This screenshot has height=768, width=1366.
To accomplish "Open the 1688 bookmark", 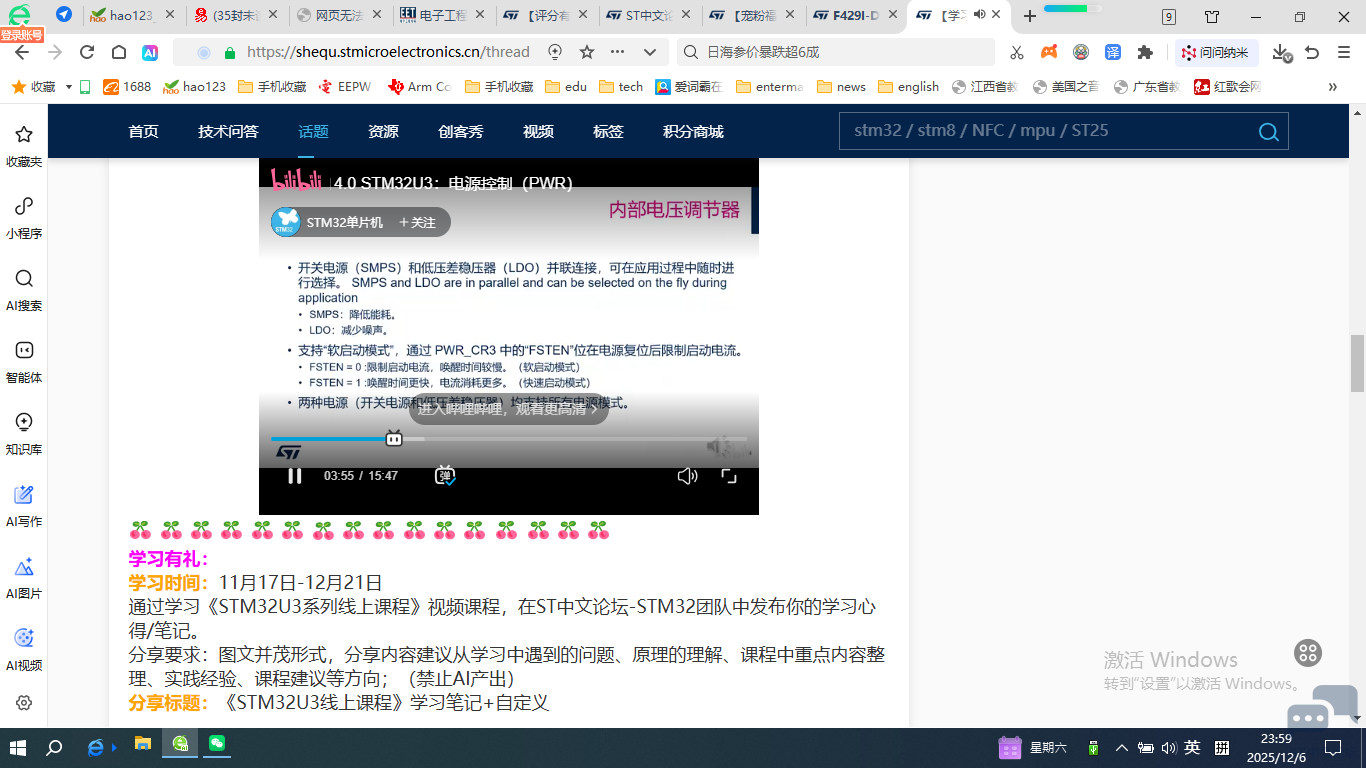I will point(127,87).
